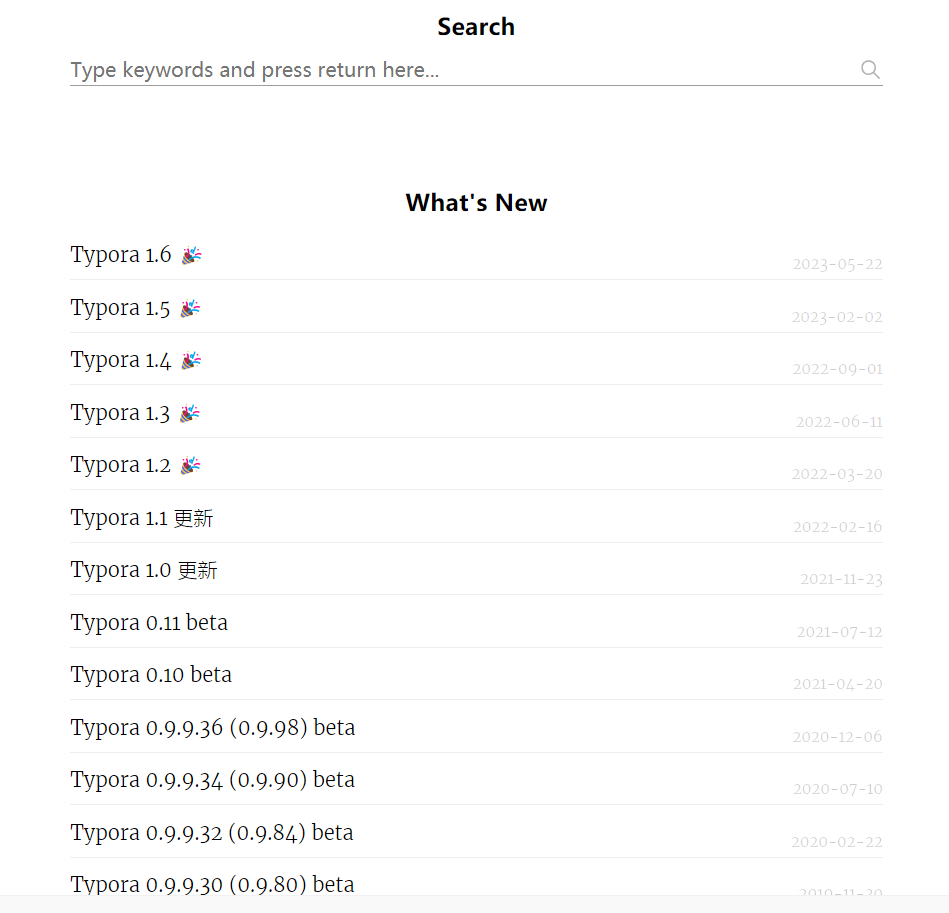
Task: Open the Typora 1.4 release entry
Action: click(x=120, y=360)
